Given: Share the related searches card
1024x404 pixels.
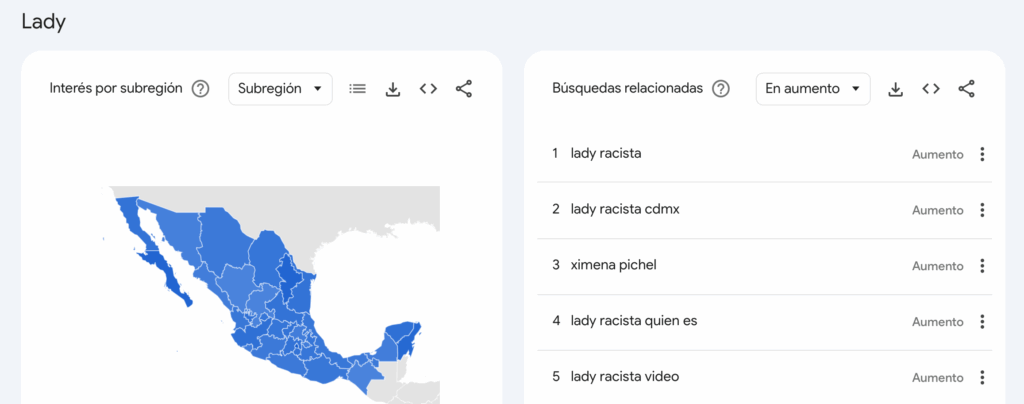Looking at the screenshot, I should click(x=966, y=89).
